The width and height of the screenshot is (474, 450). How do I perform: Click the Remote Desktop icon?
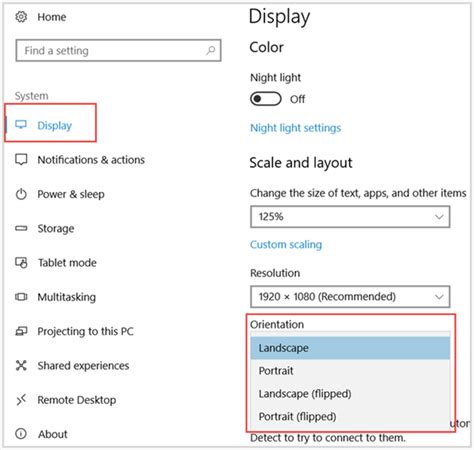[21, 400]
